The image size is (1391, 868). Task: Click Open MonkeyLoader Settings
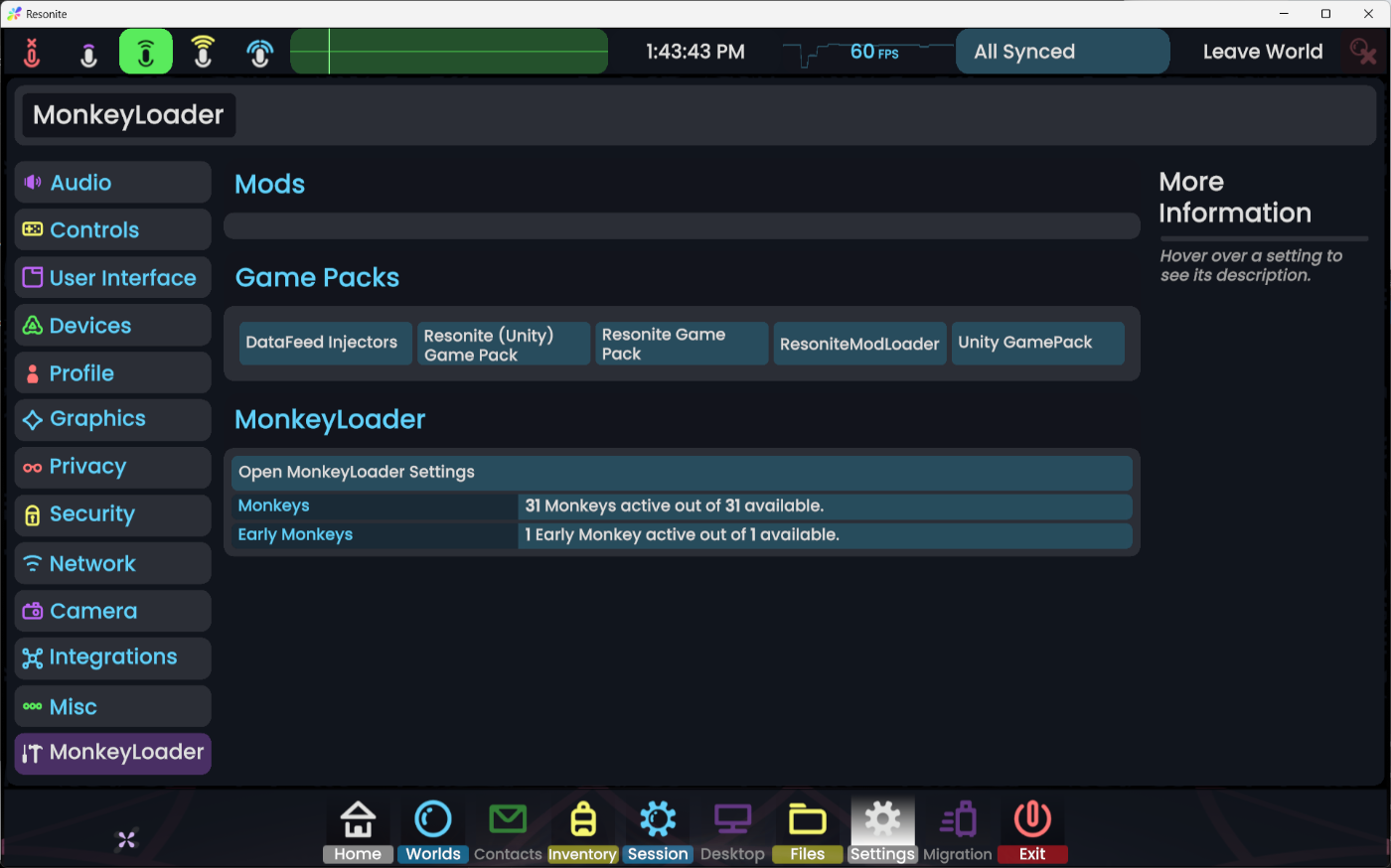pyautogui.click(x=682, y=473)
